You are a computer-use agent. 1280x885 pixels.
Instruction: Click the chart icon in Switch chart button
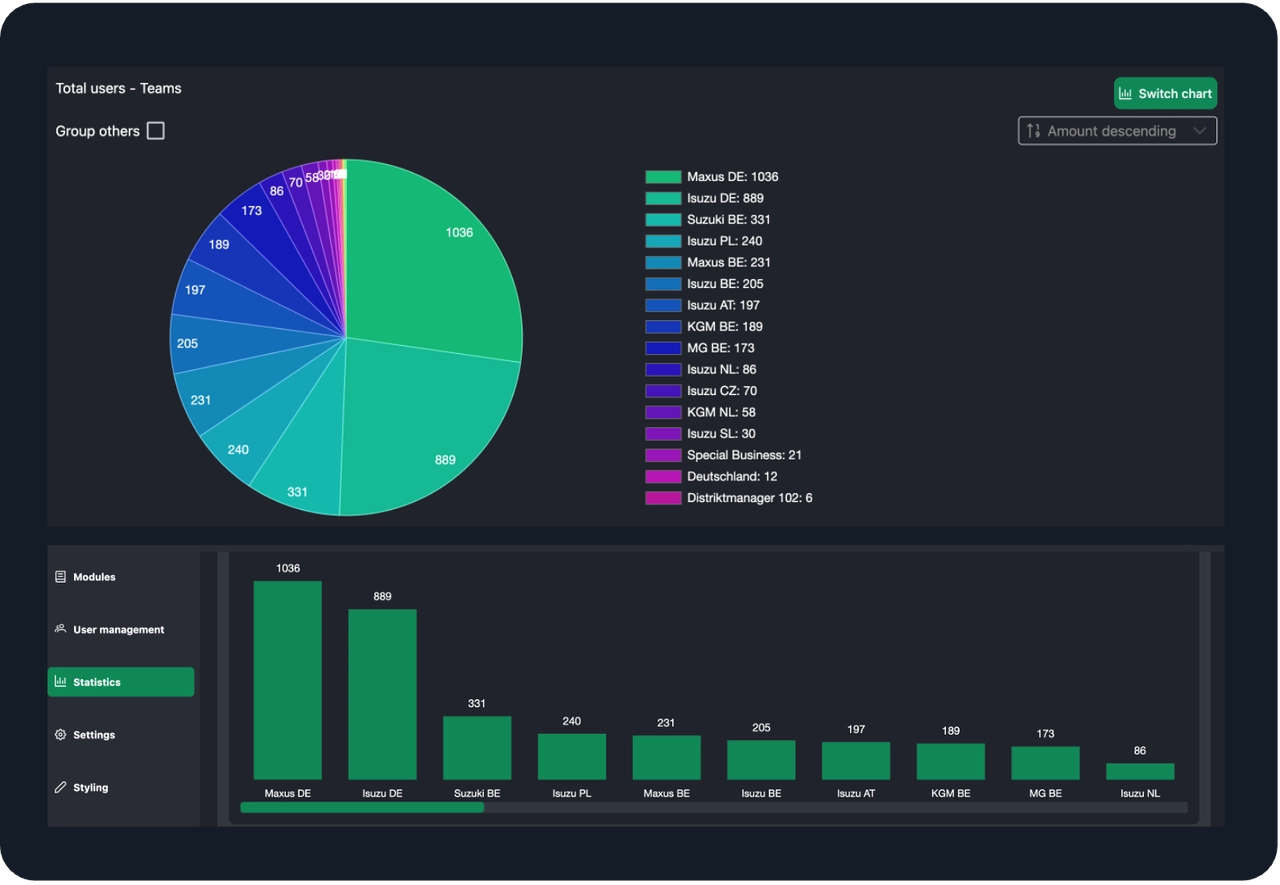1126,93
